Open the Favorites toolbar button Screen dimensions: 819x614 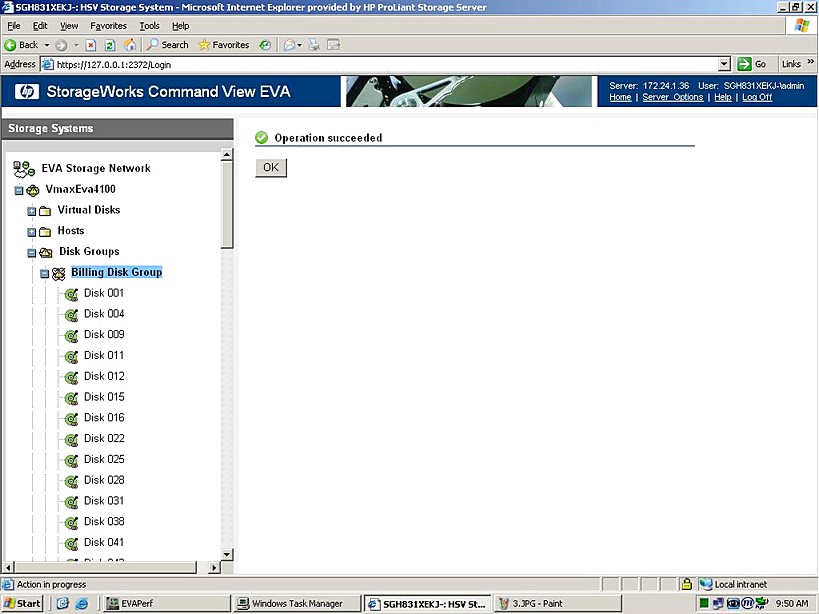pyautogui.click(x=224, y=45)
